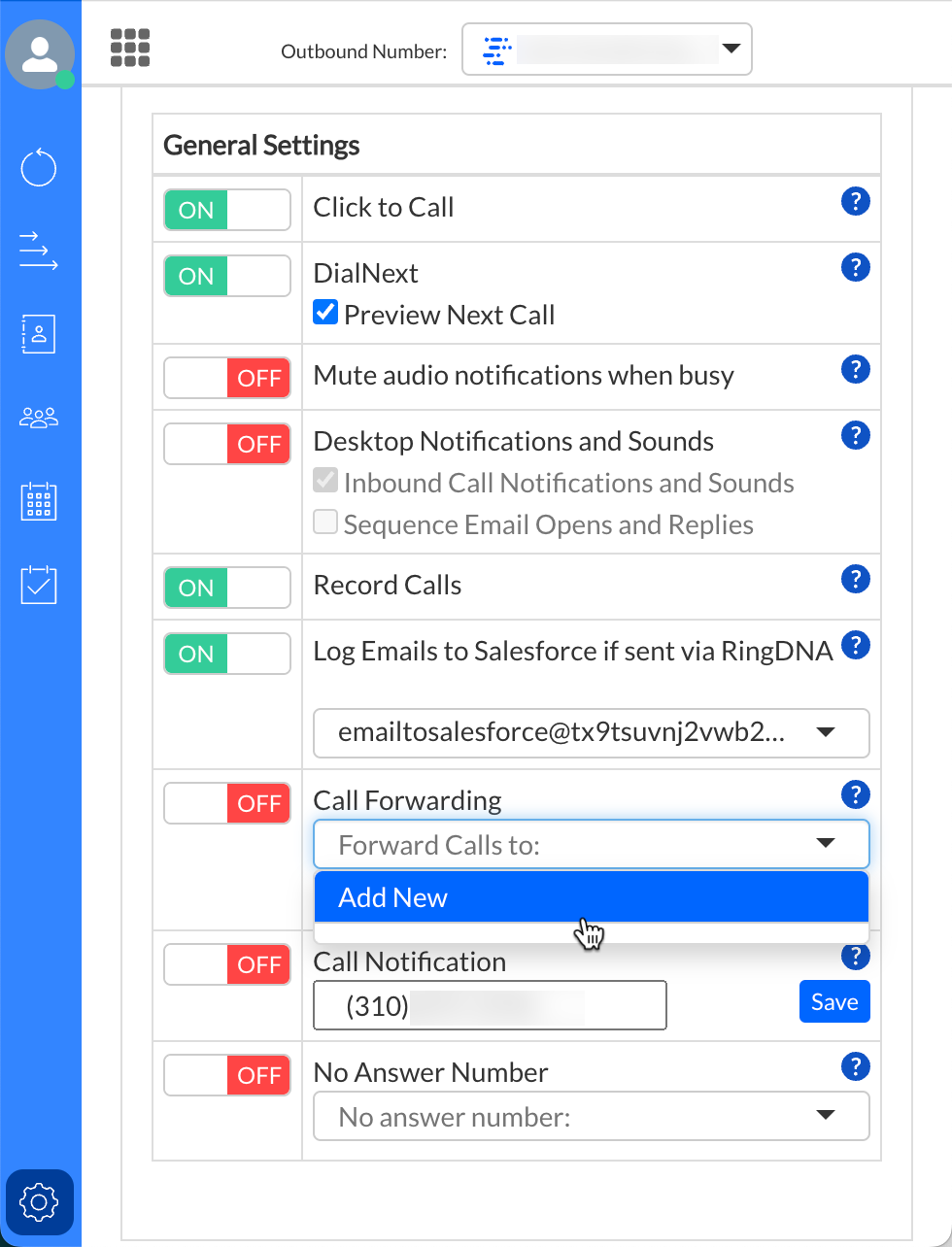Screen dimensions: 952x1247
Task: Switch on the Call Forwarding toggle
Action: (227, 803)
